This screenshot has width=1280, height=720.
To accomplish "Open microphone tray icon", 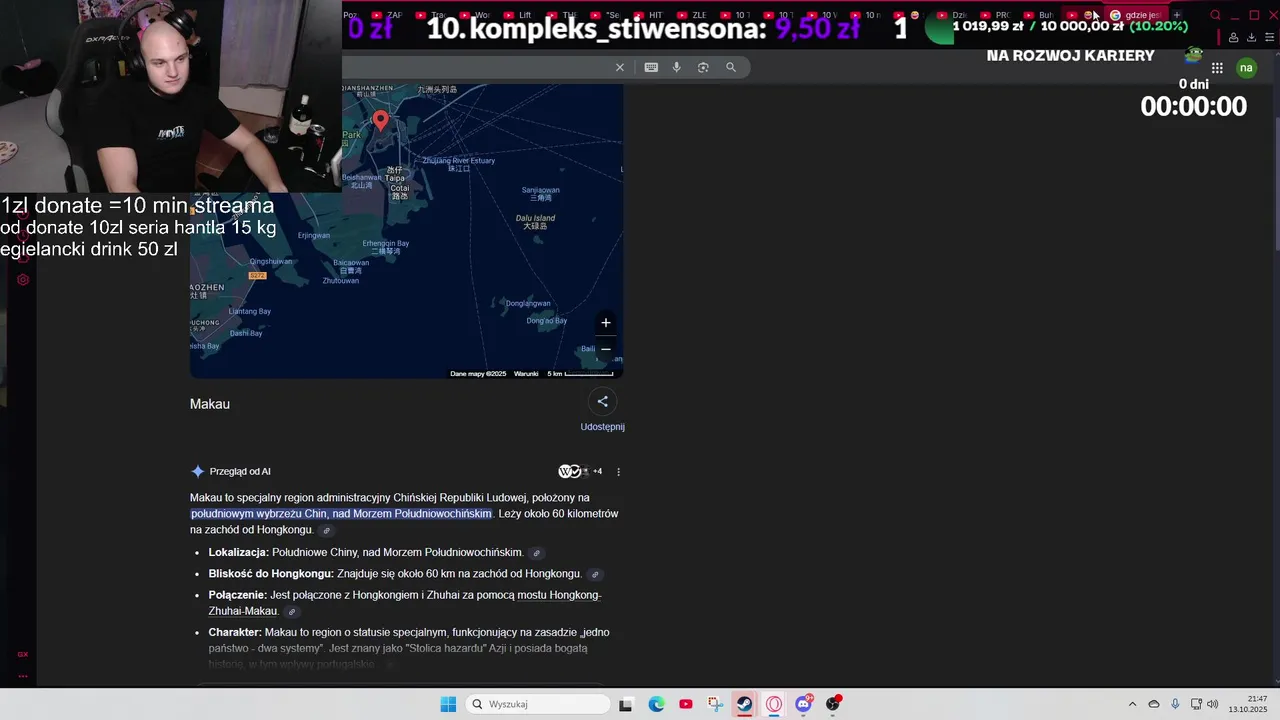I will (1175, 704).
